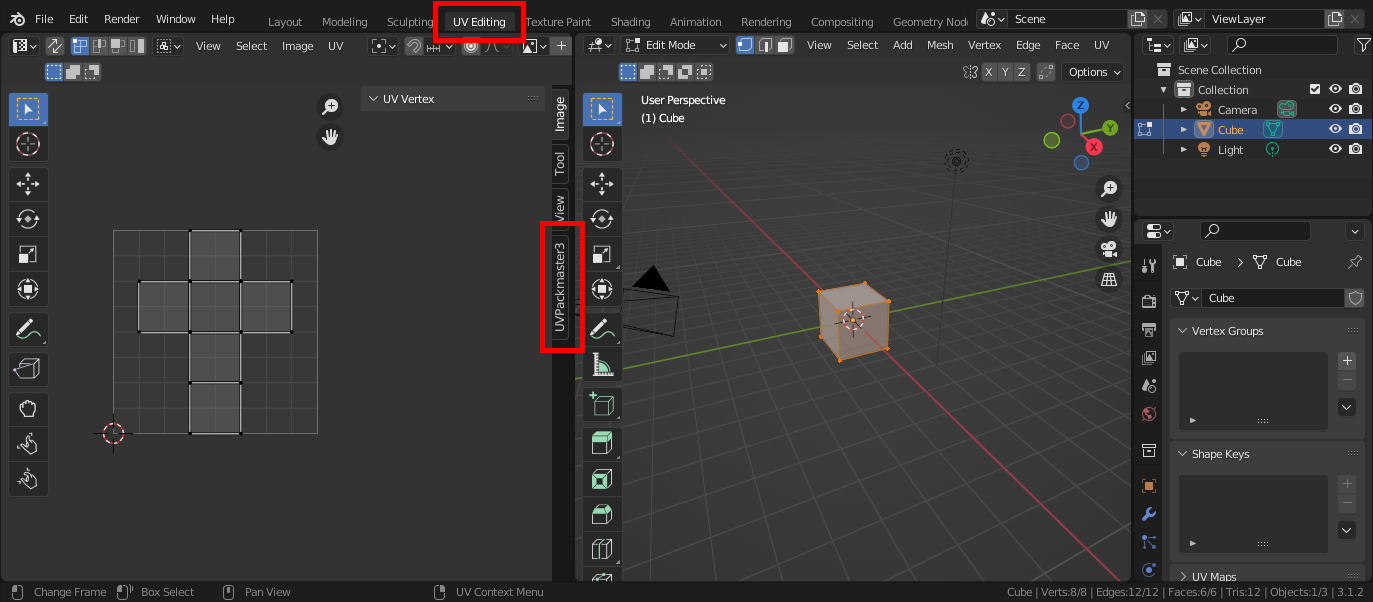Screen dimensions: 1373x602
Task: Toggle UV sync selection button
Action: point(54,46)
